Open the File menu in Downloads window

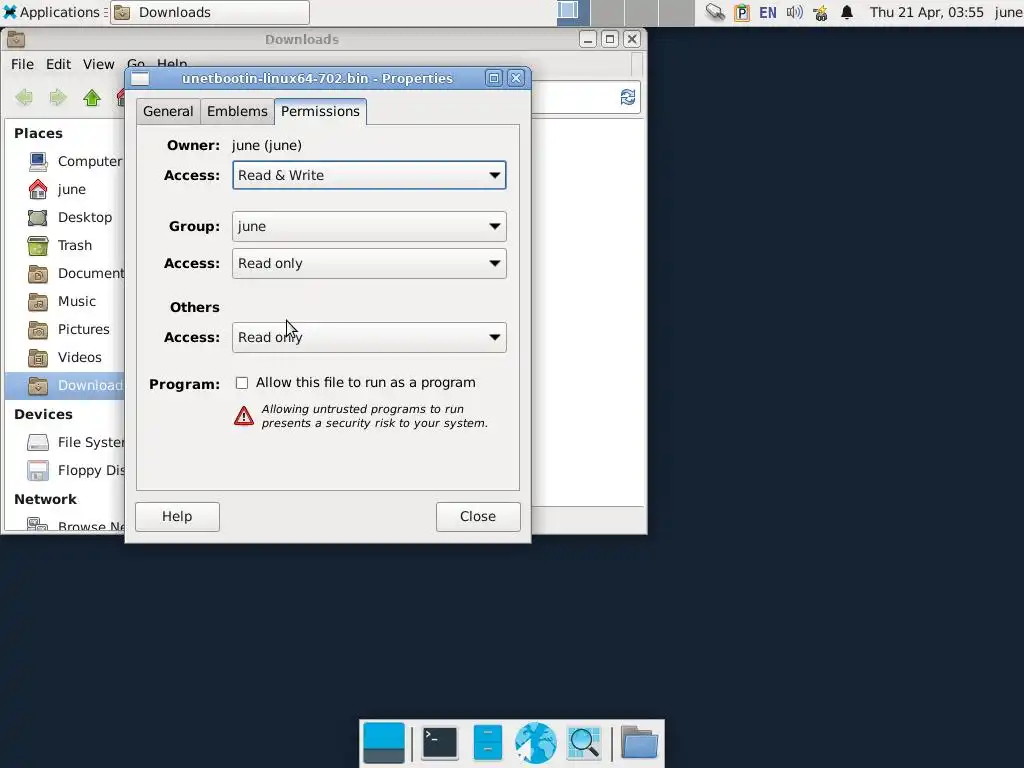tap(22, 64)
